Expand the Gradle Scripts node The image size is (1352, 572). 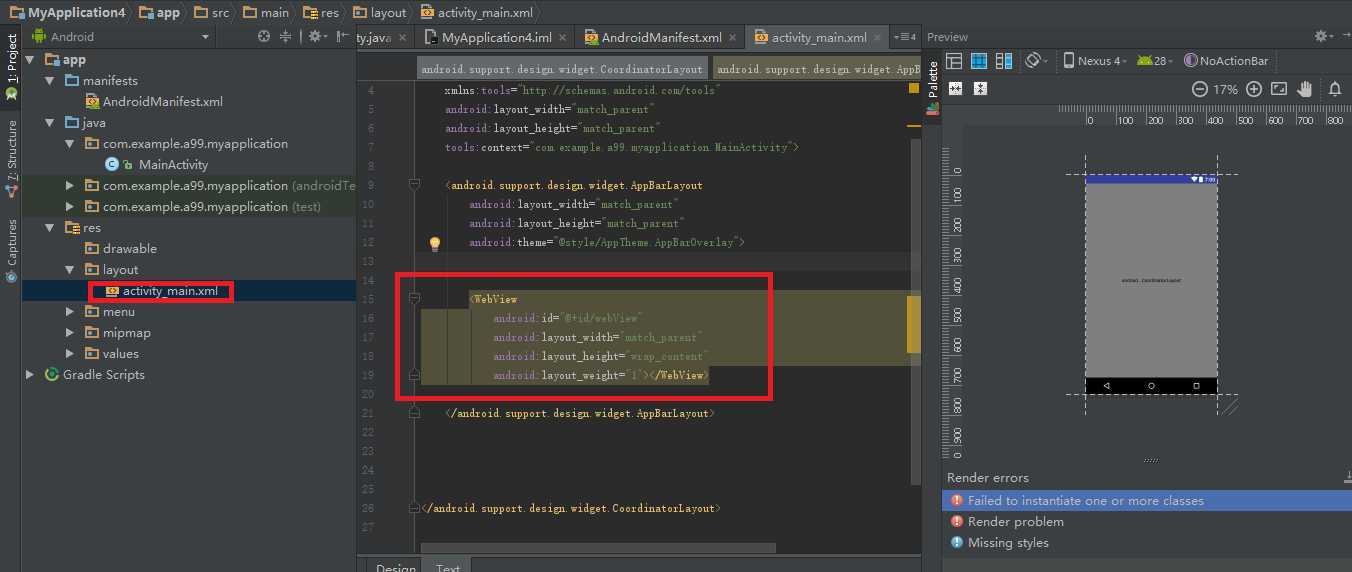[x=31, y=374]
